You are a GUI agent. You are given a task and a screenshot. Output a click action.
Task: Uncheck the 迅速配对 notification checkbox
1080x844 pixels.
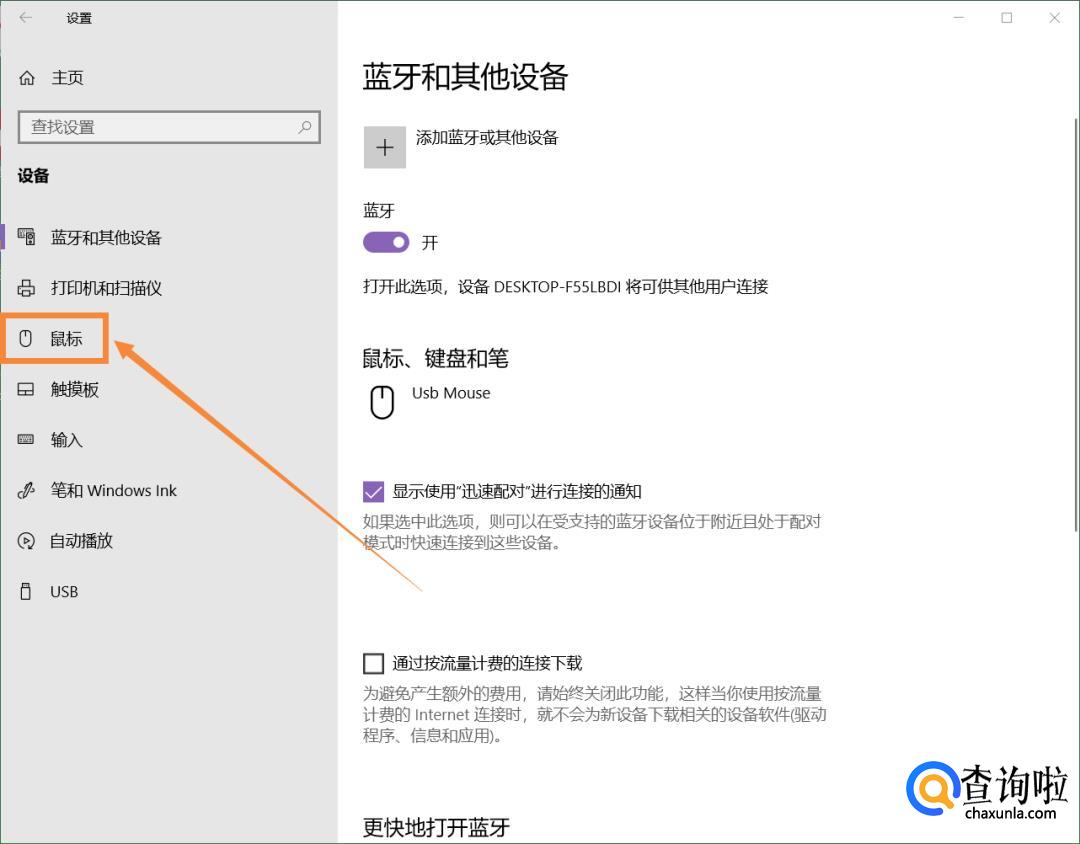click(x=373, y=491)
